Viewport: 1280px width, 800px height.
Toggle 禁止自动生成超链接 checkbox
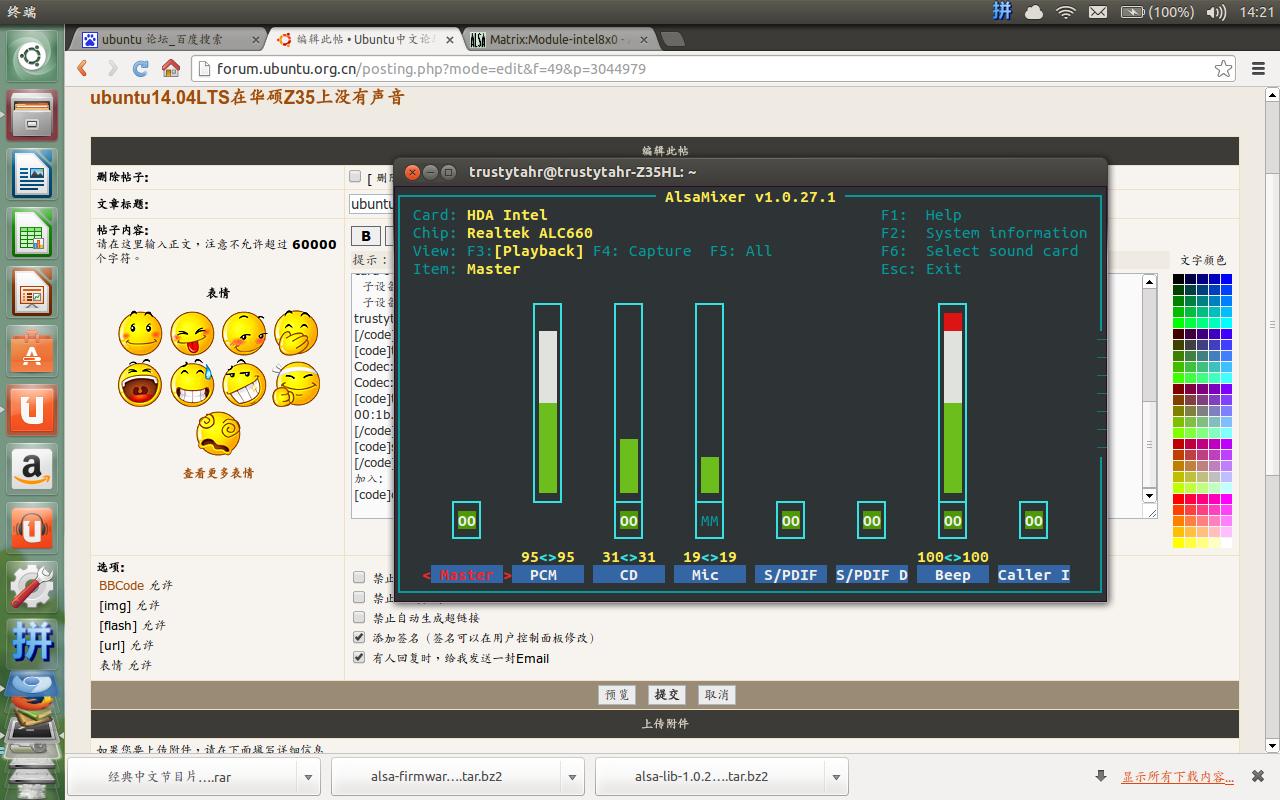pos(359,617)
